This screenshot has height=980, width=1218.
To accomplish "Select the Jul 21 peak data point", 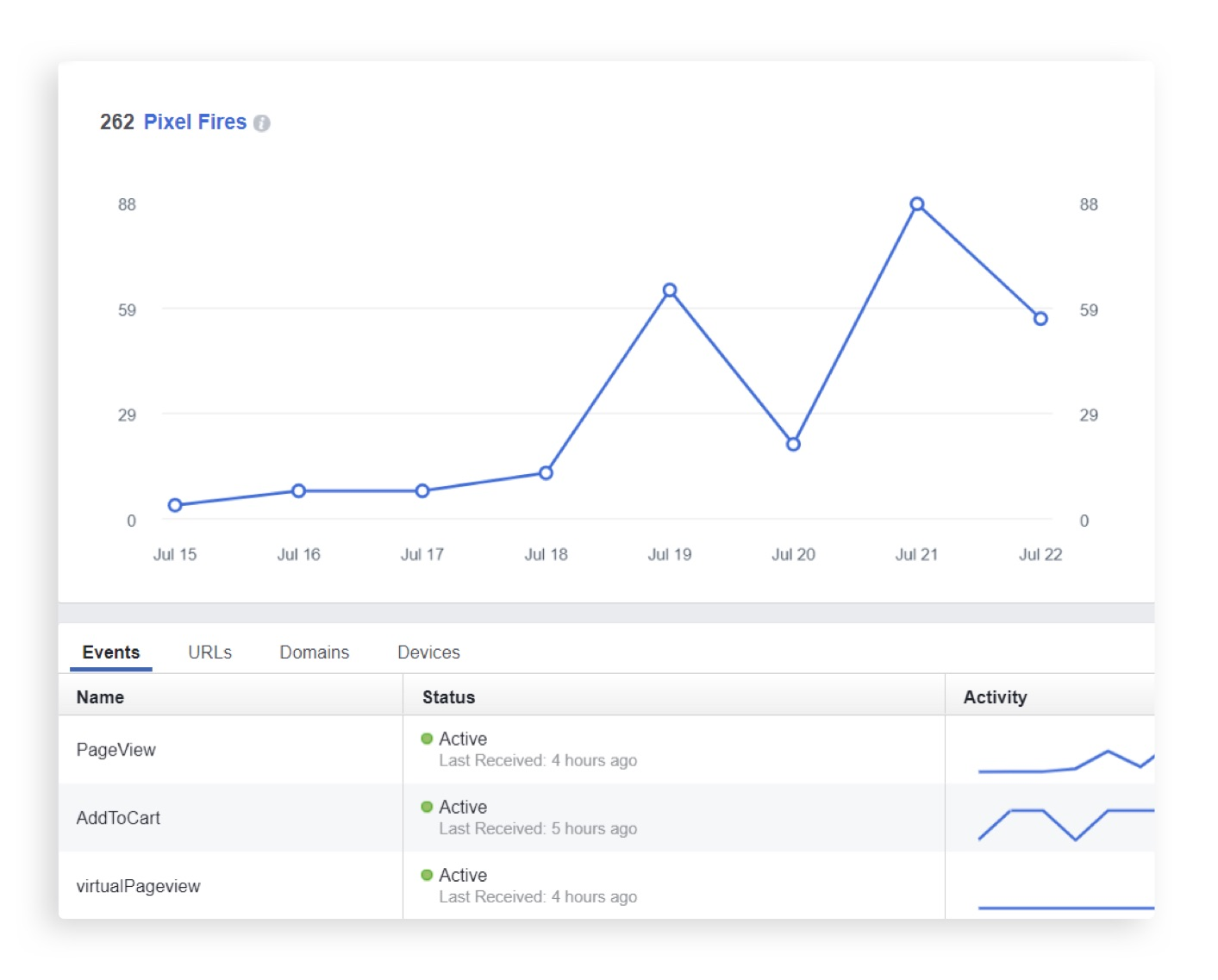I will 917,204.
